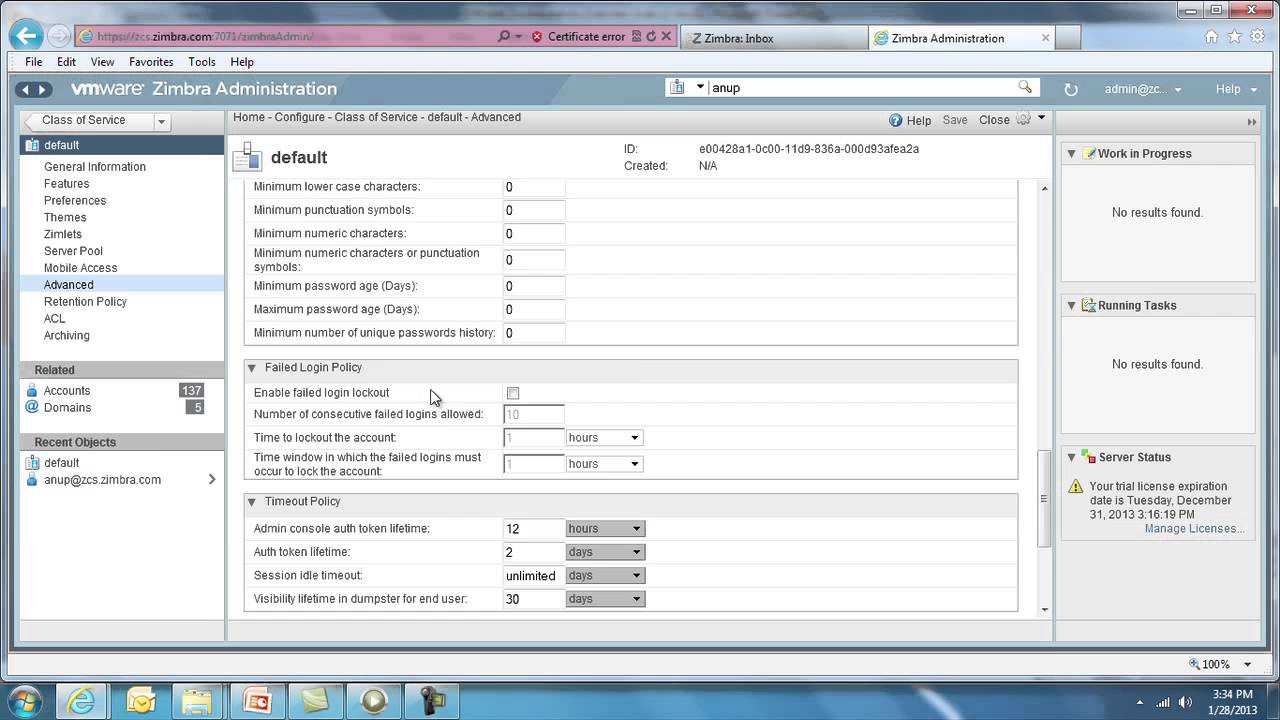Open failed logins time window units dropdown
1280x720 pixels.
coord(633,464)
